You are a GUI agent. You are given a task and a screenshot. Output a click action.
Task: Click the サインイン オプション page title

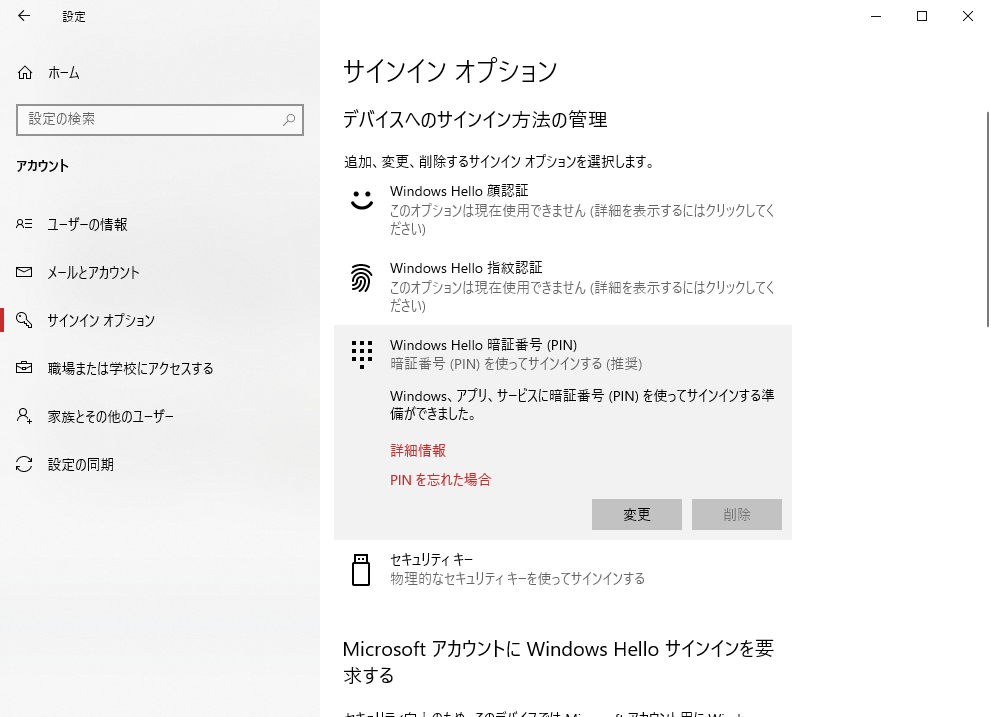(450, 71)
